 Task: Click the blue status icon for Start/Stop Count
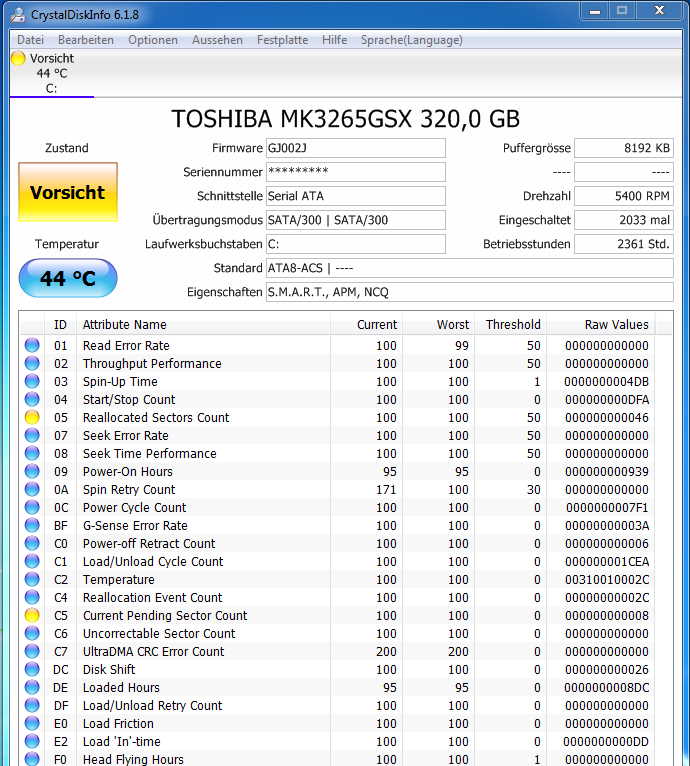click(32, 399)
